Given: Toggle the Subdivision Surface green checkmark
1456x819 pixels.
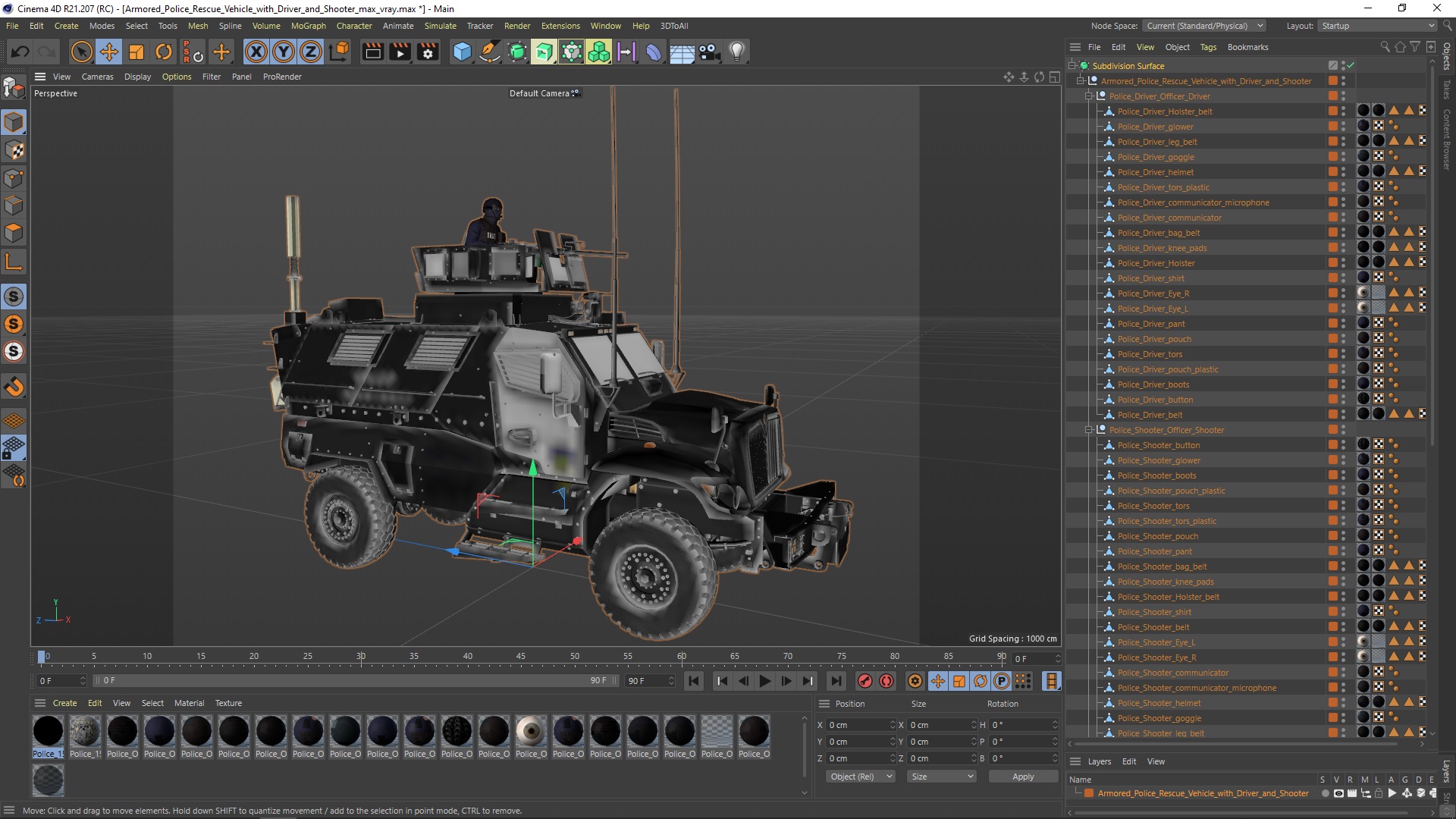Looking at the screenshot, I should [1351, 65].
